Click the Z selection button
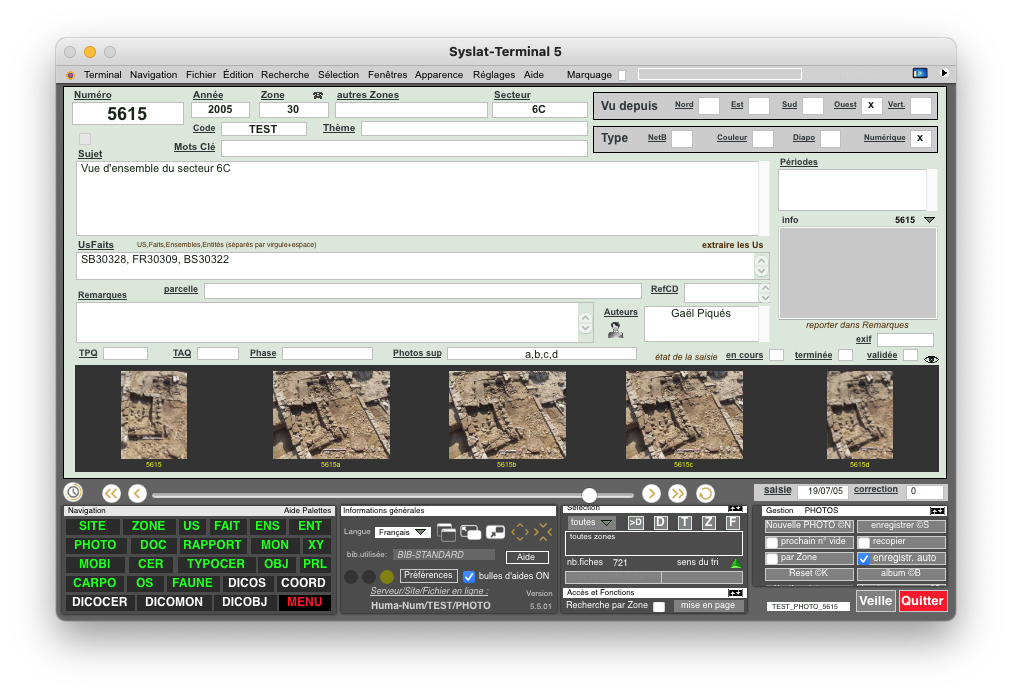1012x695 pixels. point(709,523)
